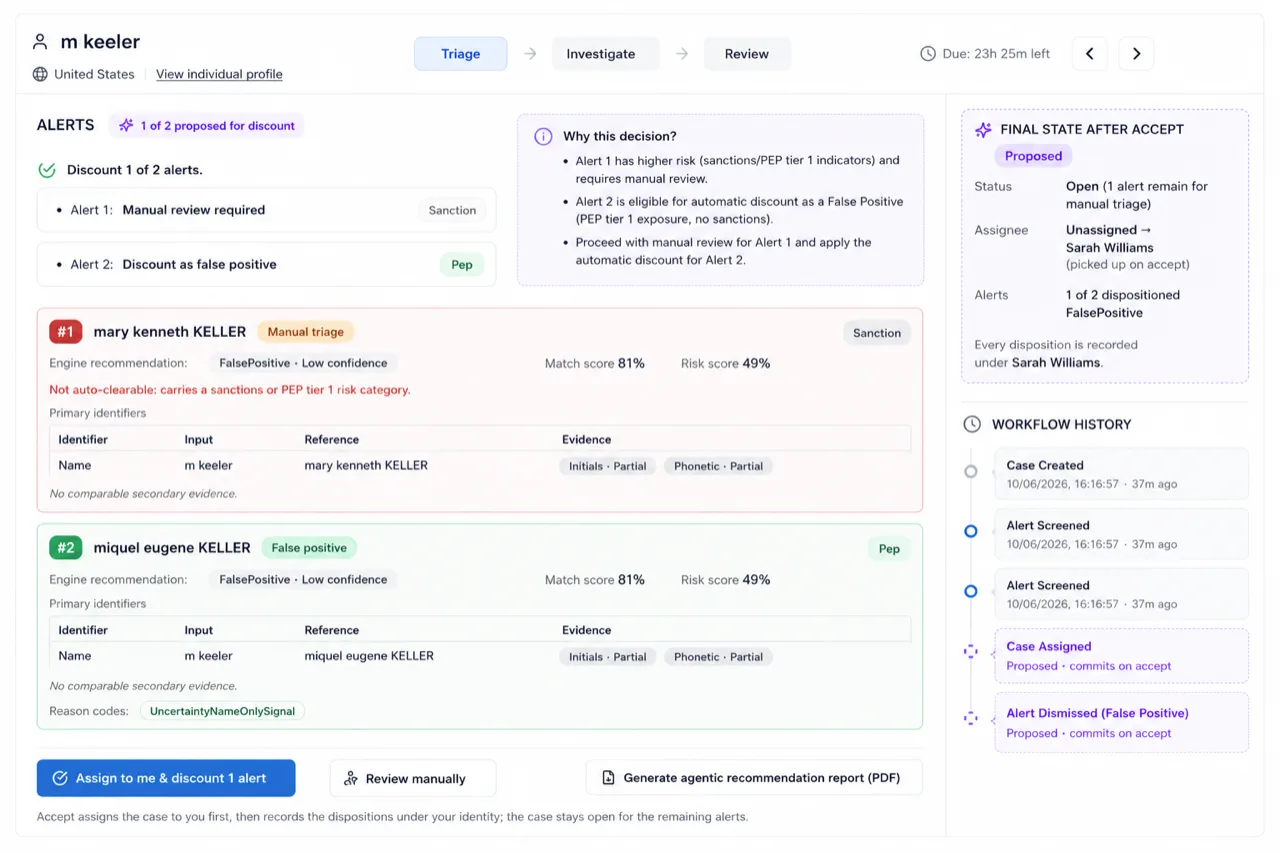Open the View individual profile link
1280x853 pixels.
click(219, 74)
